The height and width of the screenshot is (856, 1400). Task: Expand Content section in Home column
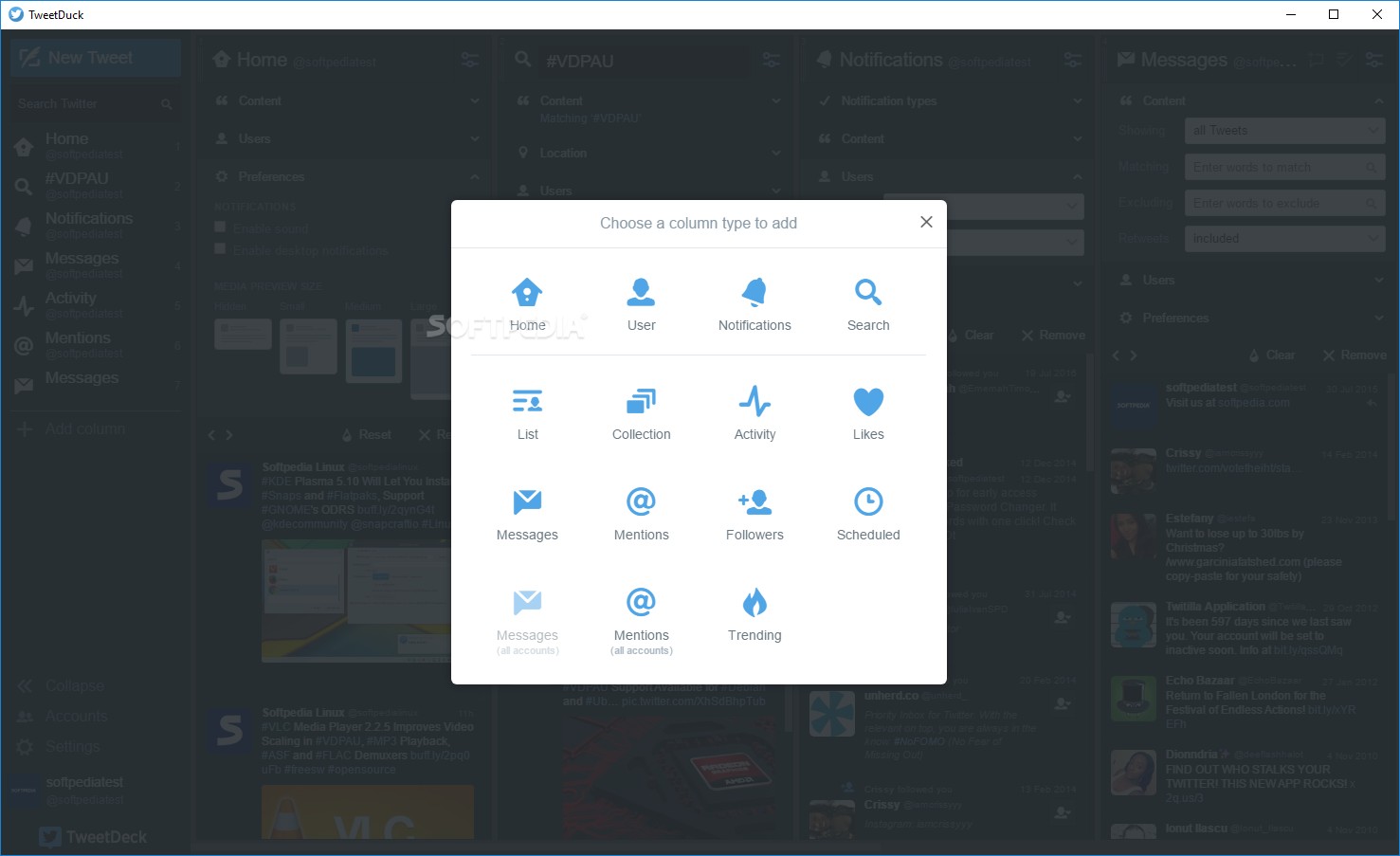(346, 100)
